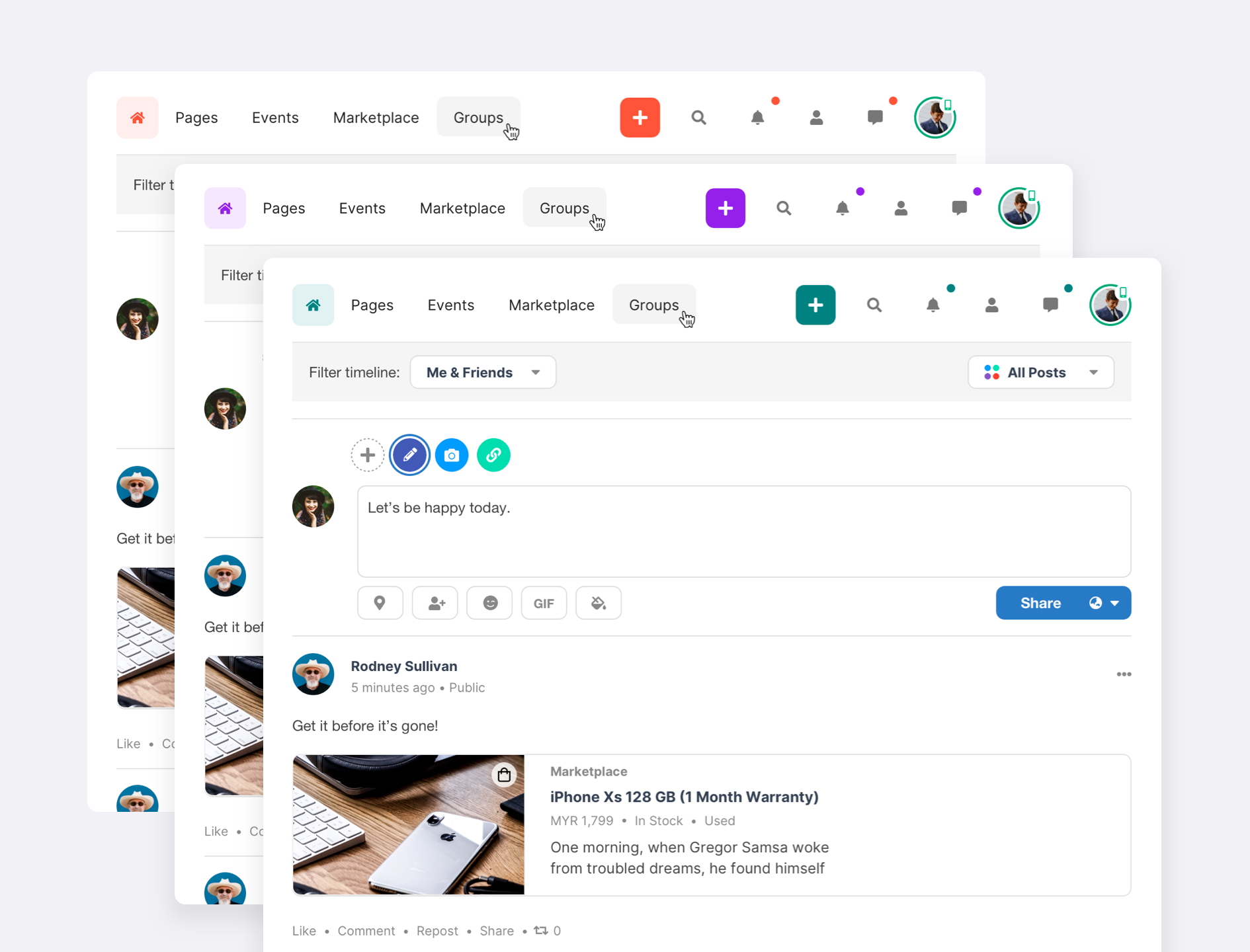Select the green link post icon
The width and height of the screenshot is (1250, 952).
pos(493,455)
